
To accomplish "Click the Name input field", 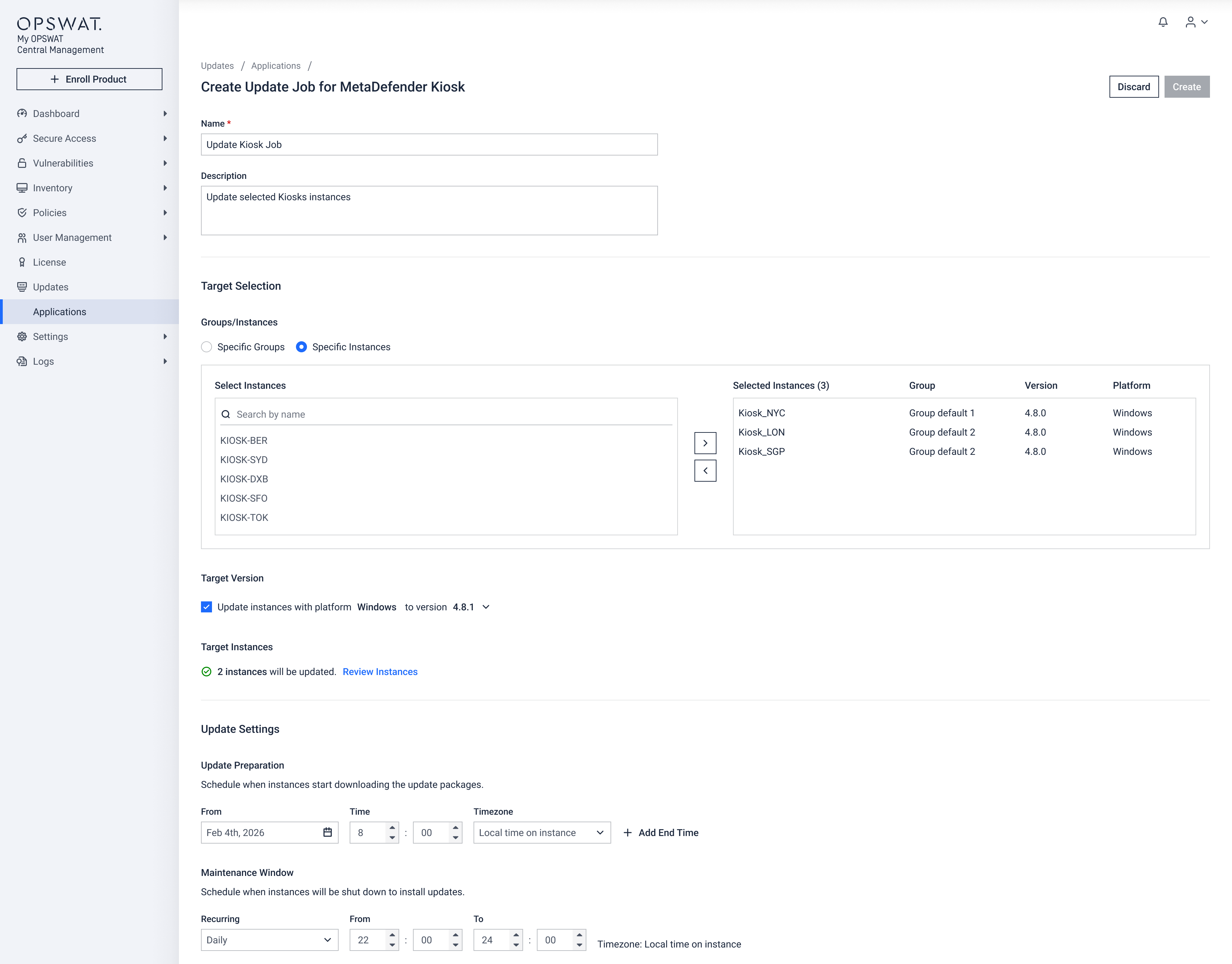I will pos(429,144).
